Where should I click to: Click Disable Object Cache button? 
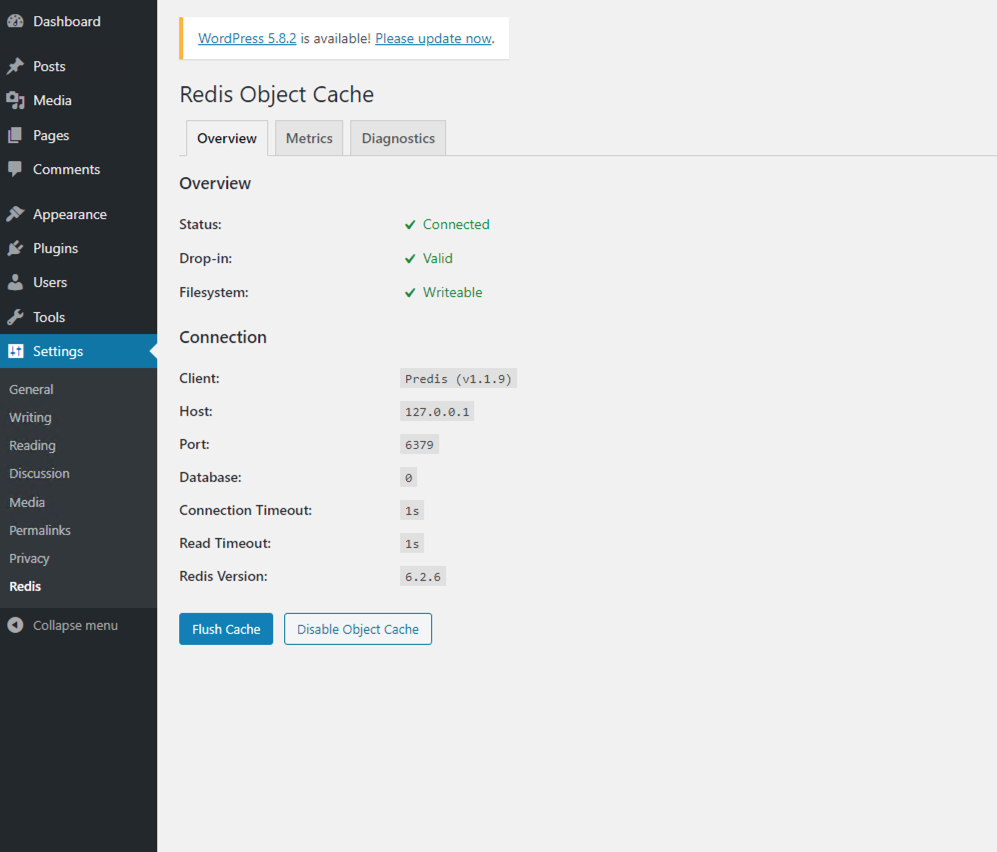(x=358, y=629)
